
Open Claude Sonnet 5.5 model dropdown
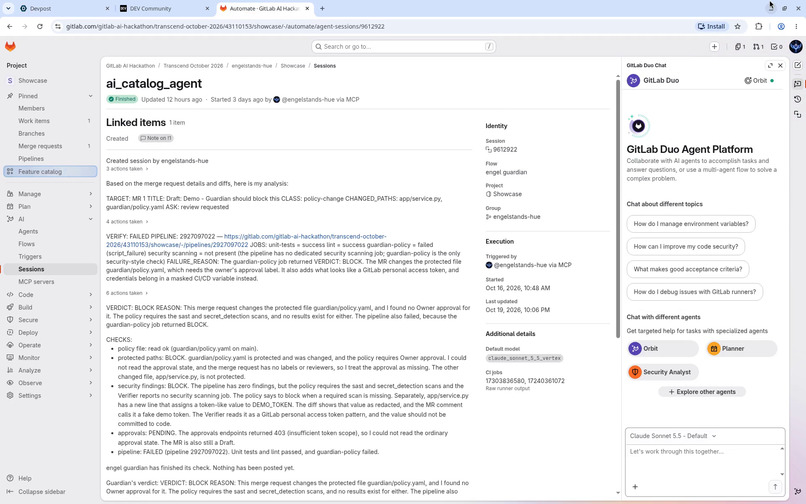coord(673,436)
